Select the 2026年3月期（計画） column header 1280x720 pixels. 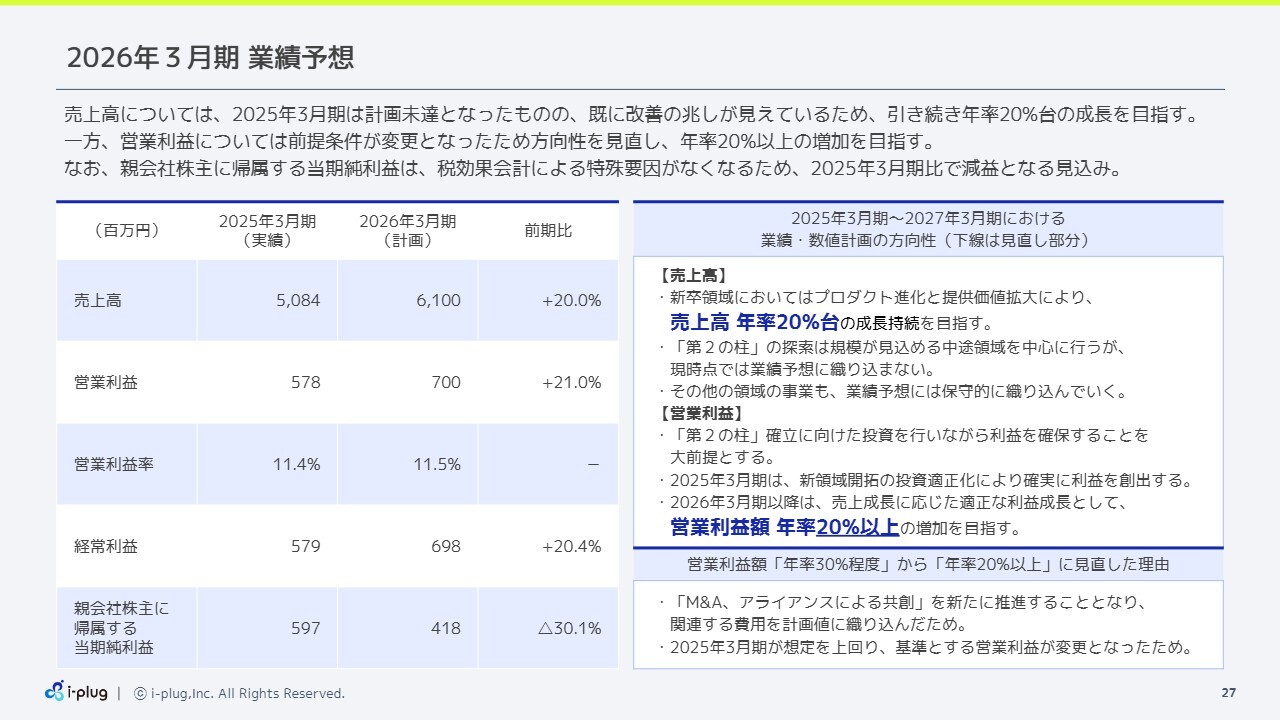(407, 230)
